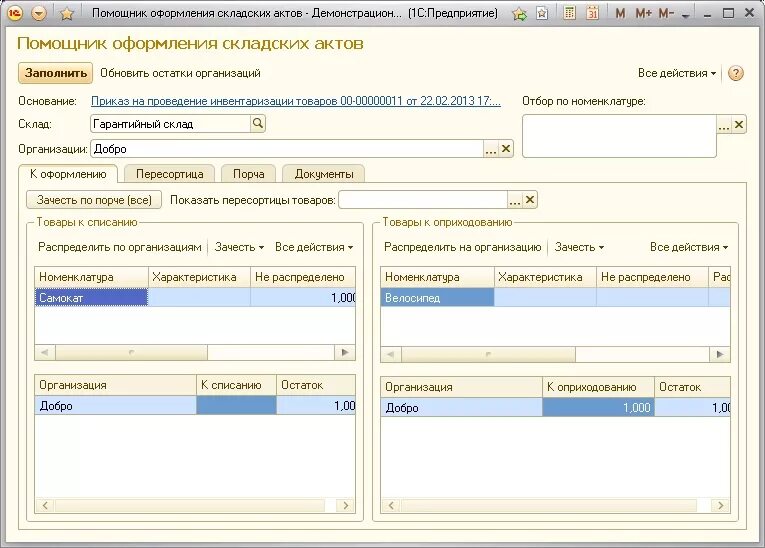
Task: Open top Все действия menu
Action: tap(677, 73)
